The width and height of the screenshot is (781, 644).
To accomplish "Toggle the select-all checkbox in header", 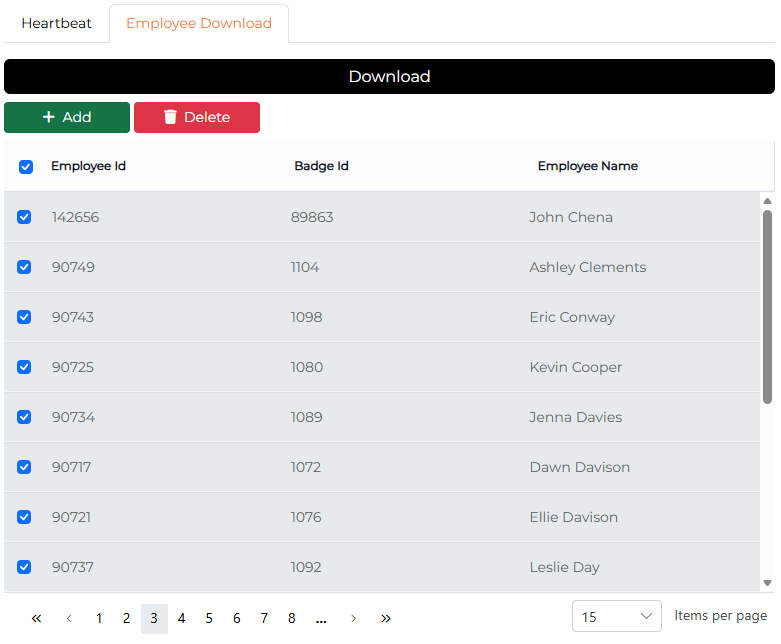I will [26, 167].
